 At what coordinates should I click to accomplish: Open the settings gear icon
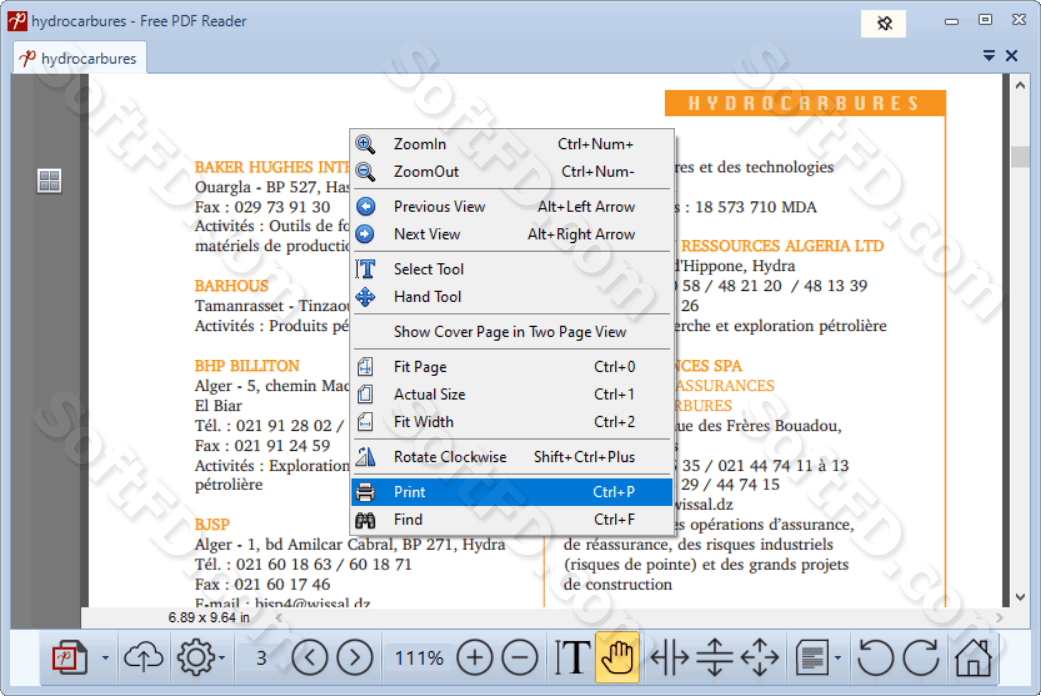pos(195,657)
